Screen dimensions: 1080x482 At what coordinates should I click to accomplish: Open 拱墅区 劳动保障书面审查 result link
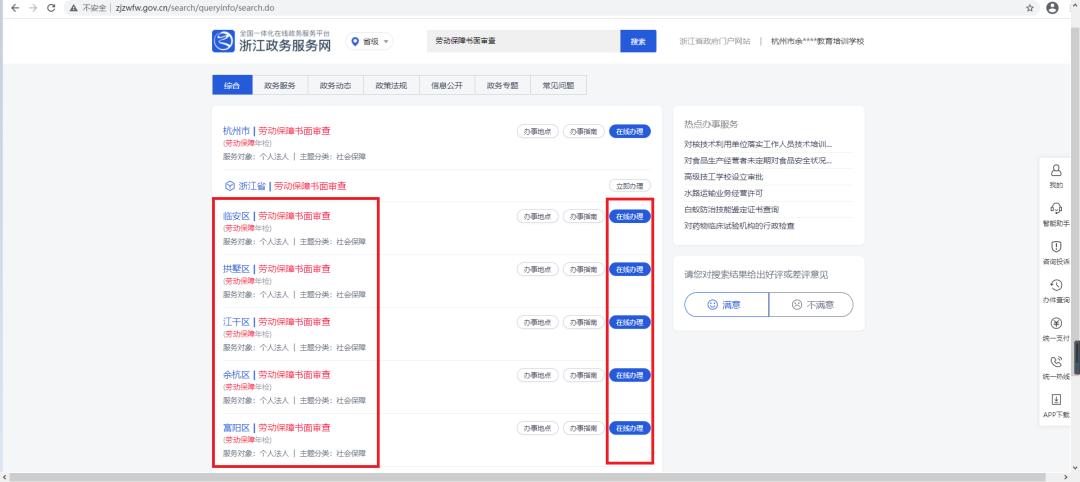[x=277, y=269]
